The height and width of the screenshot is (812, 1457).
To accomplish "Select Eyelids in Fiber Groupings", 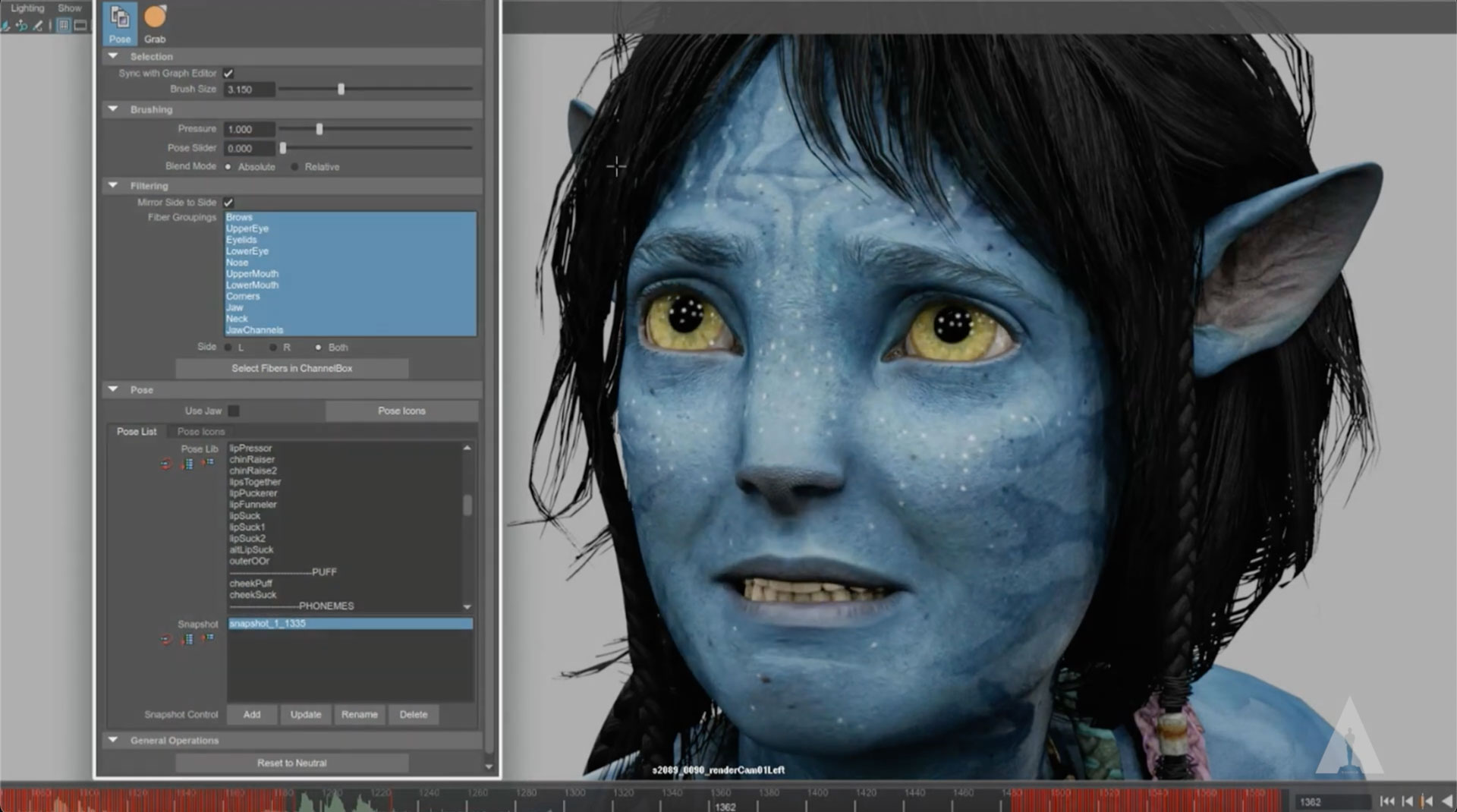I will click(351, 240).
